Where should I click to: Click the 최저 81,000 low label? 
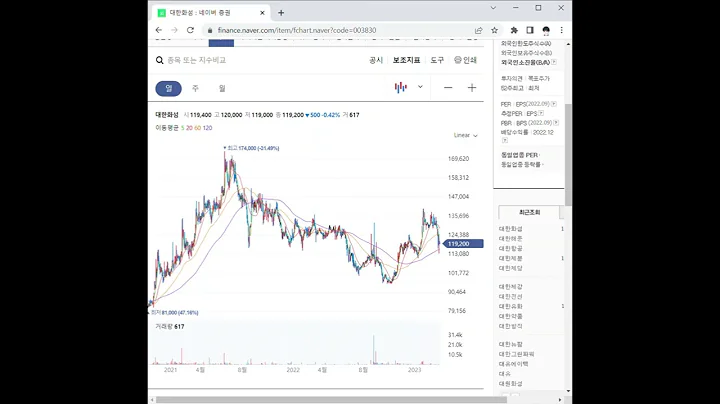point(174,313)
